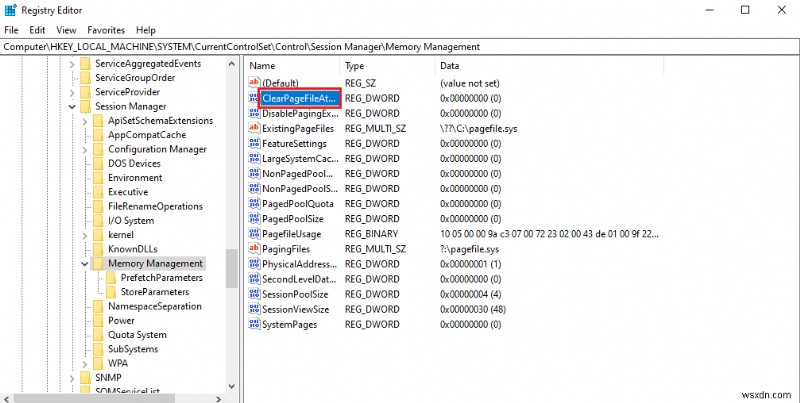Screen dimensions: 800x403
Task: Select the FeatureSettings value icon
Action: [254, 143]
